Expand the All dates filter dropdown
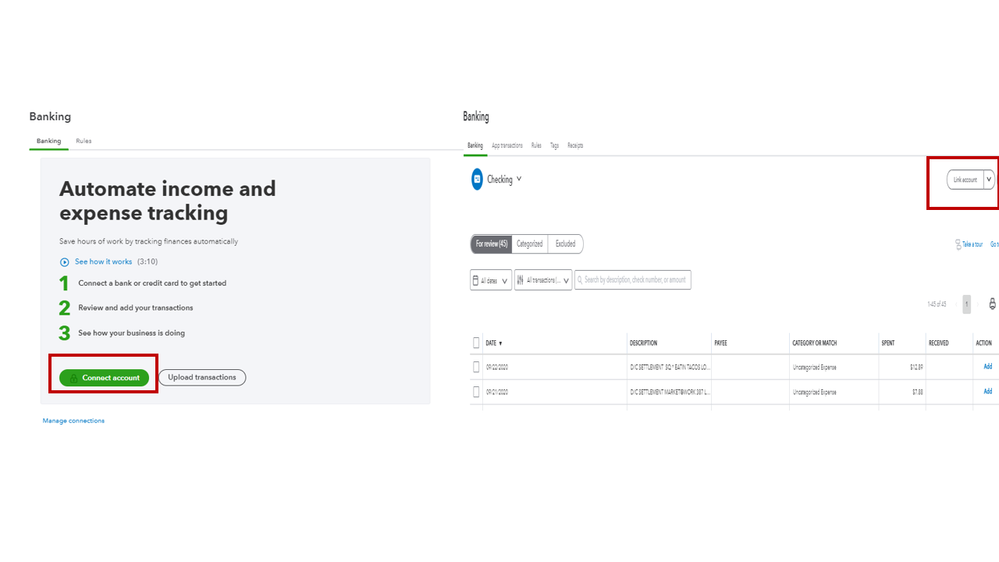This screenshot has width=999, height=562. [x=505, y=281]
